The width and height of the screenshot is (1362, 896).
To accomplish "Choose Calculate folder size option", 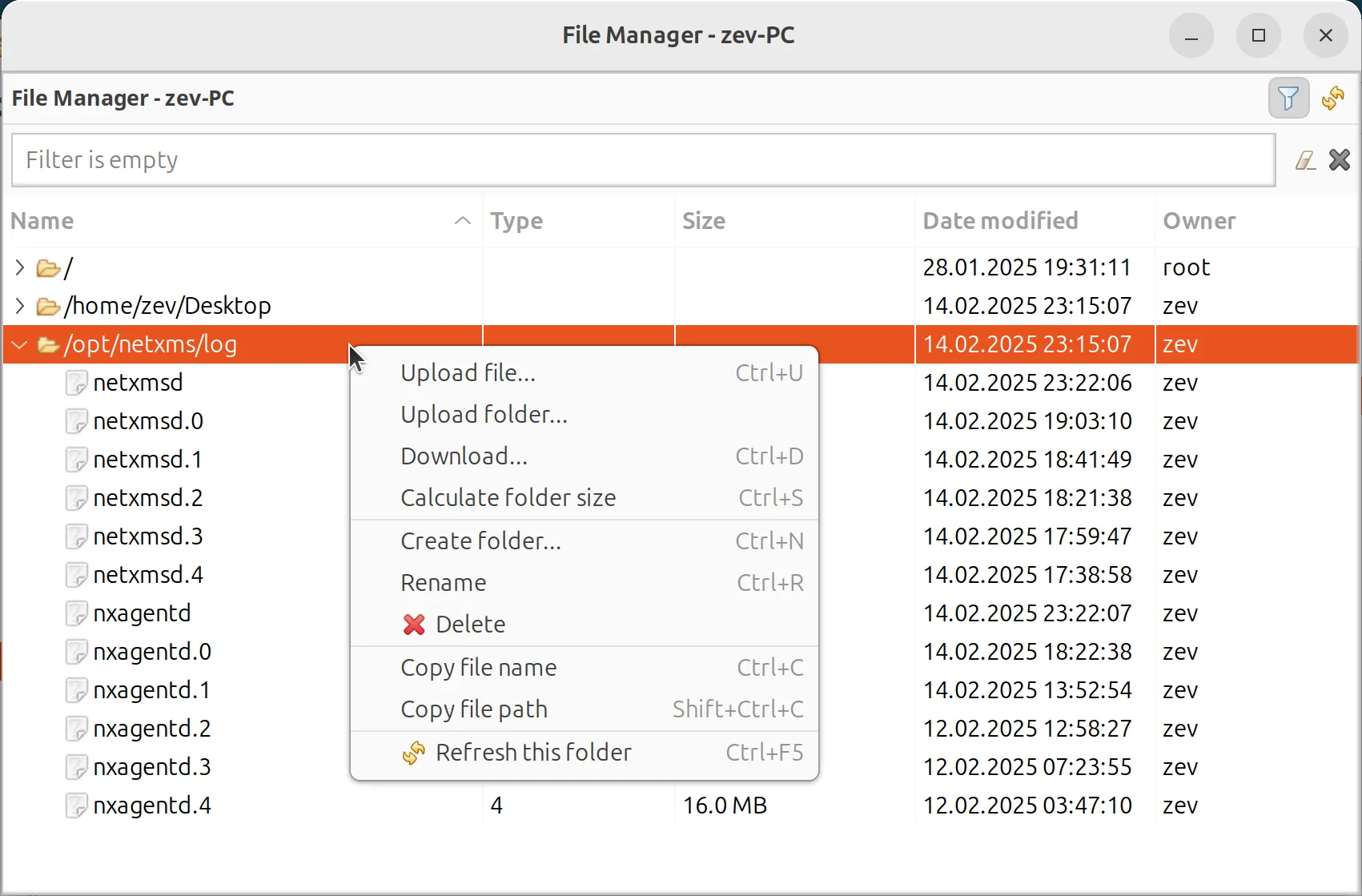I will (x=508, y=497).
